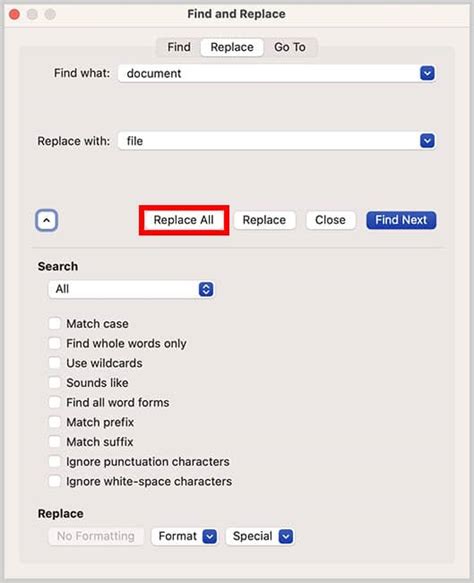Click inside the Replace with text field
The image size is (474, 583).
click(x=269, y=141)
